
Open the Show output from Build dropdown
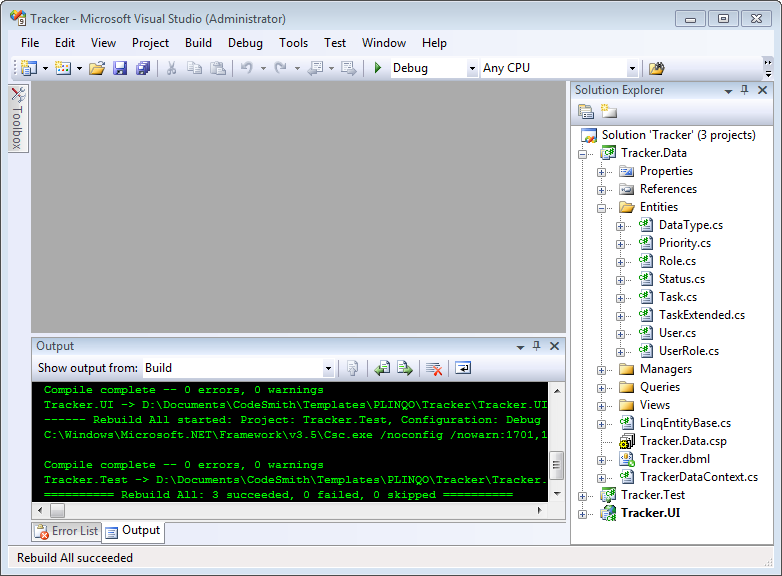click(328, 369)
